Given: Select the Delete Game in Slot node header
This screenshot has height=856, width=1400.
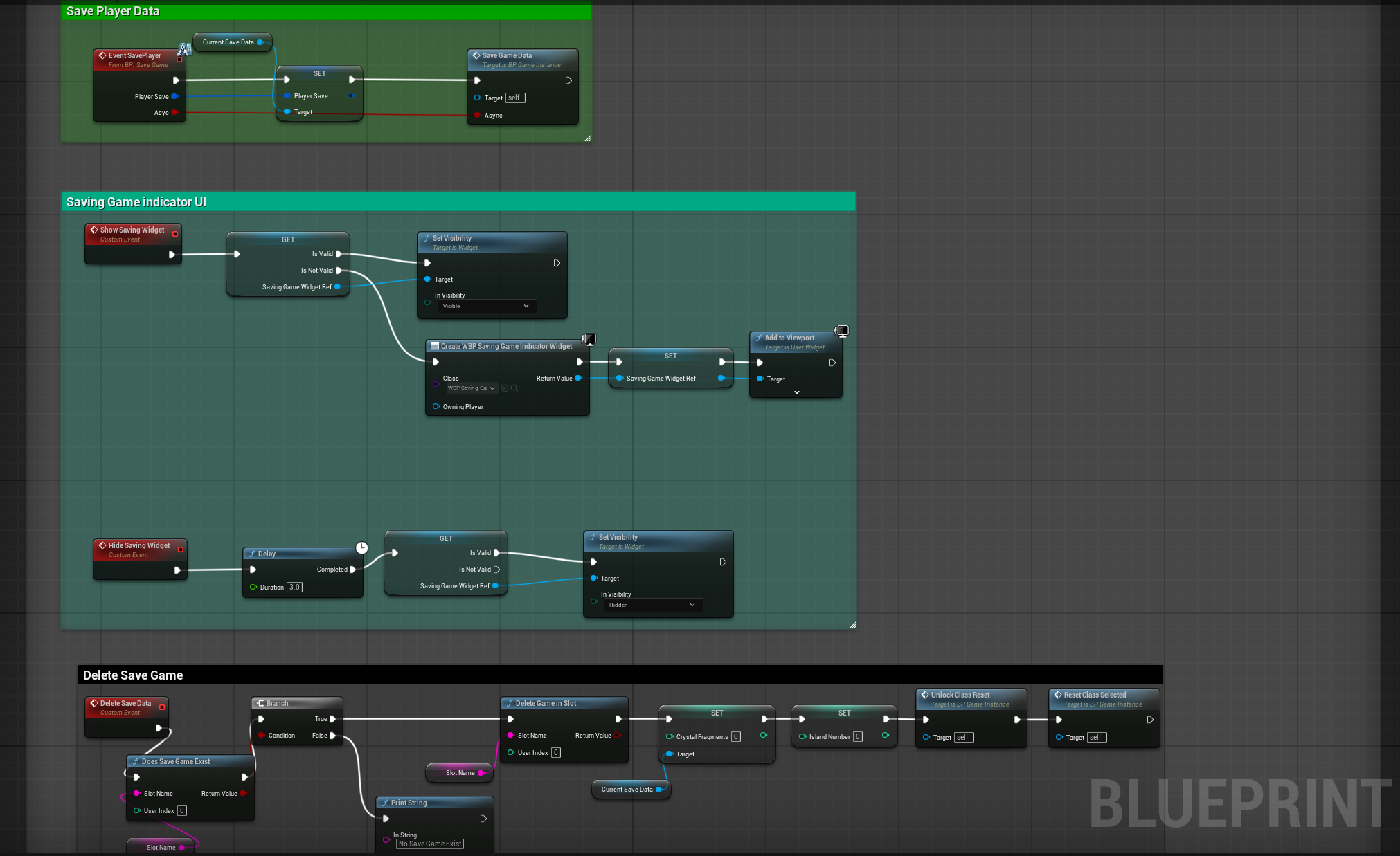Looking at the screenshot, I should 564,703.
